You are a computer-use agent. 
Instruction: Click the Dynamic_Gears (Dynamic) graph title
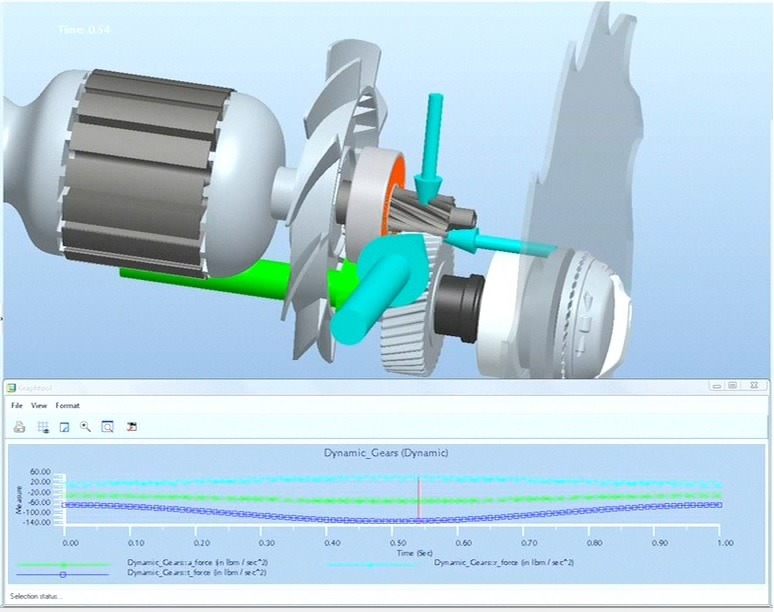(386, 453)
